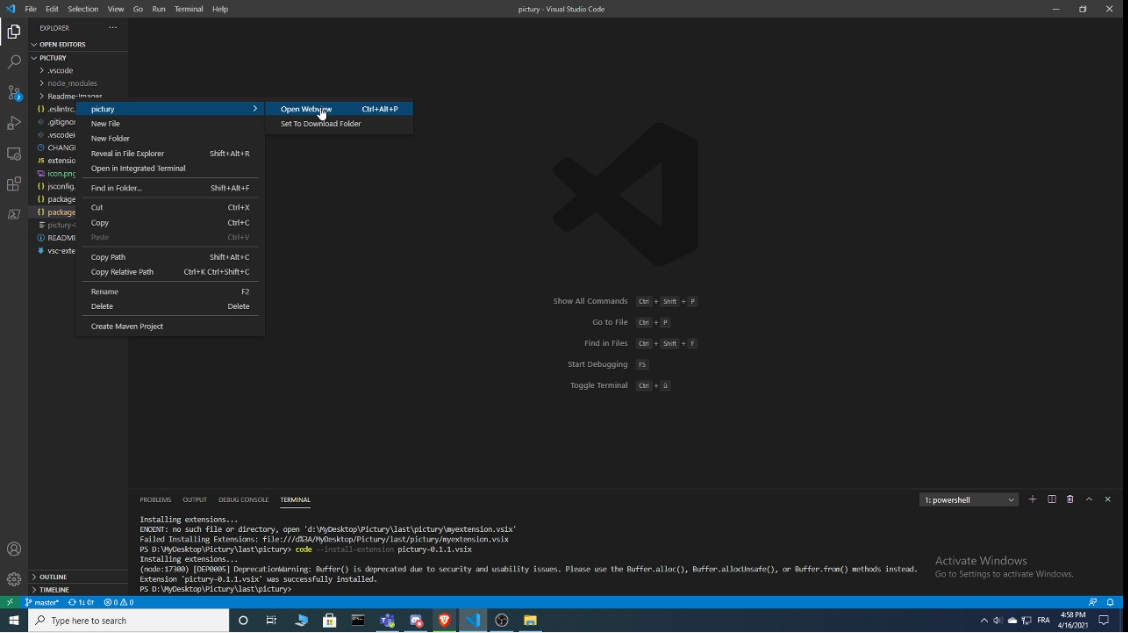Image resolution: width=1128 pixels, height=633 pixels.
Task: Open the Windows Start menu
Action: (x=14, y=620)
